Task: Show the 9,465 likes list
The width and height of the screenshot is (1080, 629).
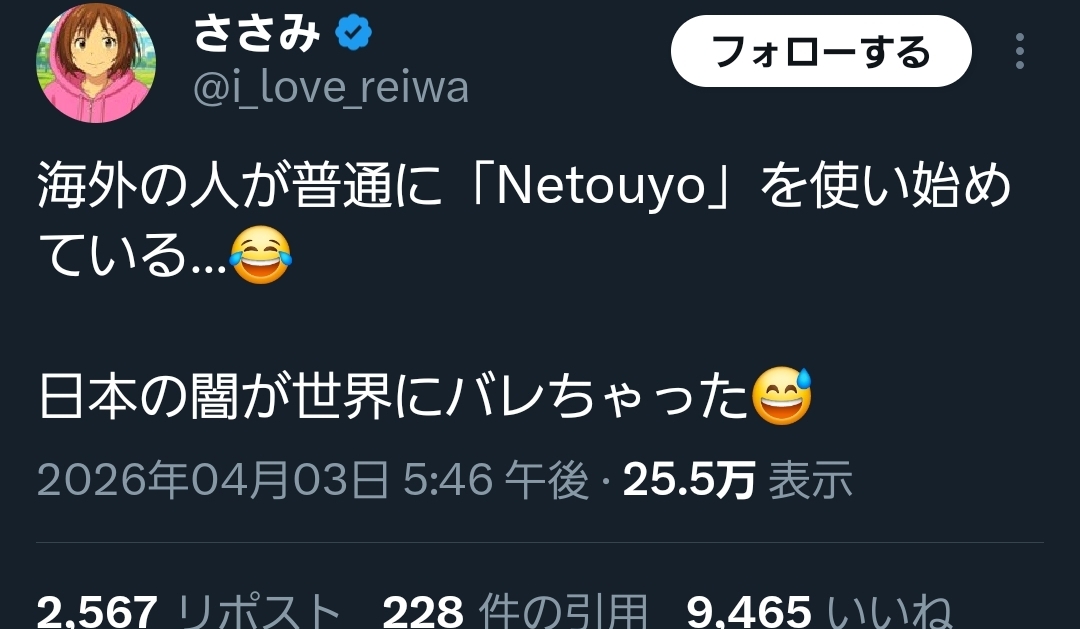Action: (749, 612)
